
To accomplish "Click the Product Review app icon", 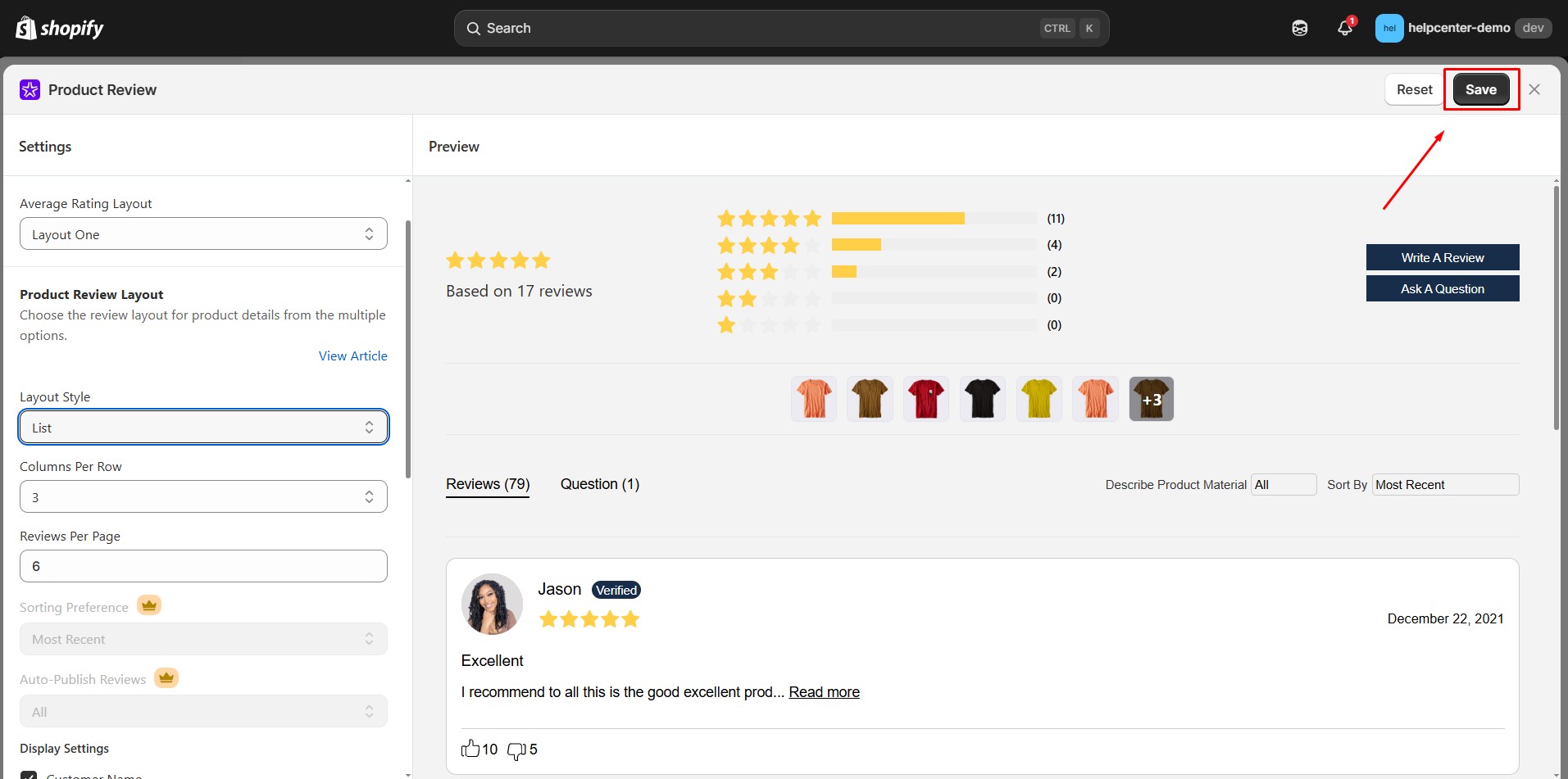I will [30, 90].
